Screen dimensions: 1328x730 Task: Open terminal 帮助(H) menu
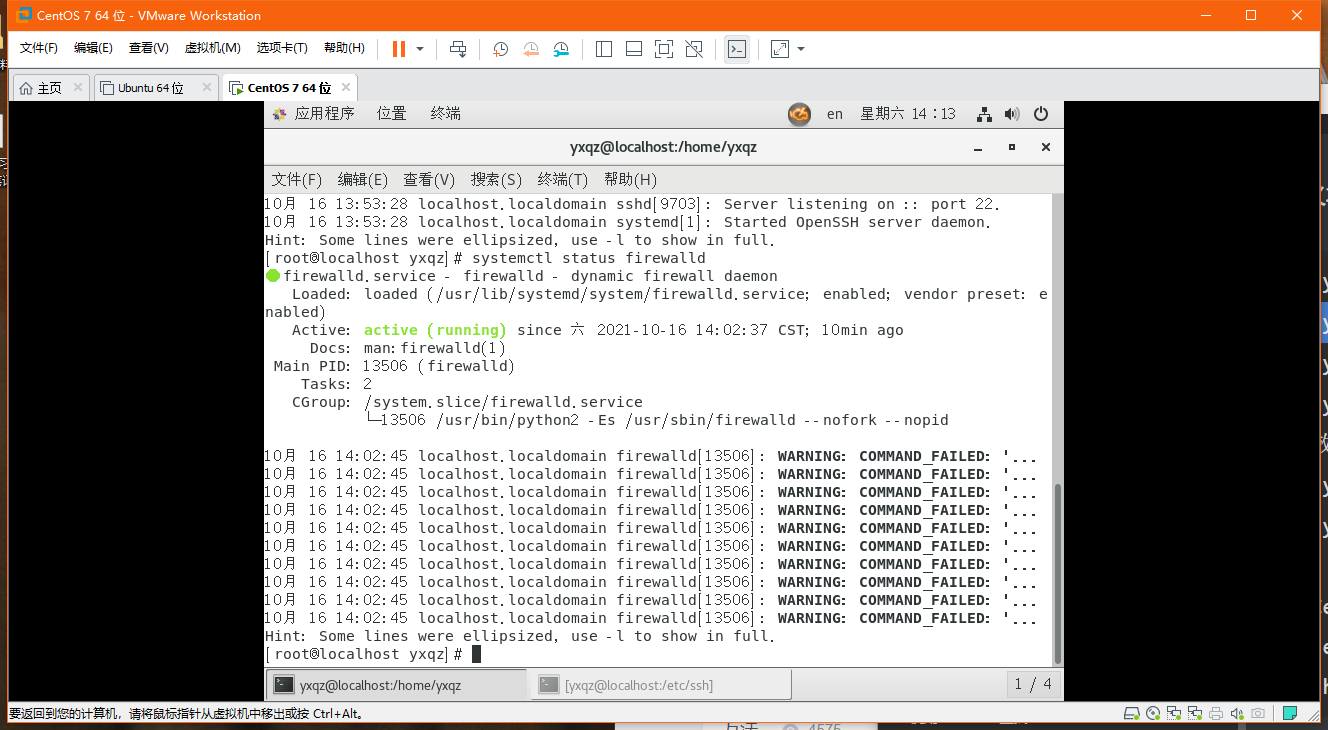[x=630, y=180]
